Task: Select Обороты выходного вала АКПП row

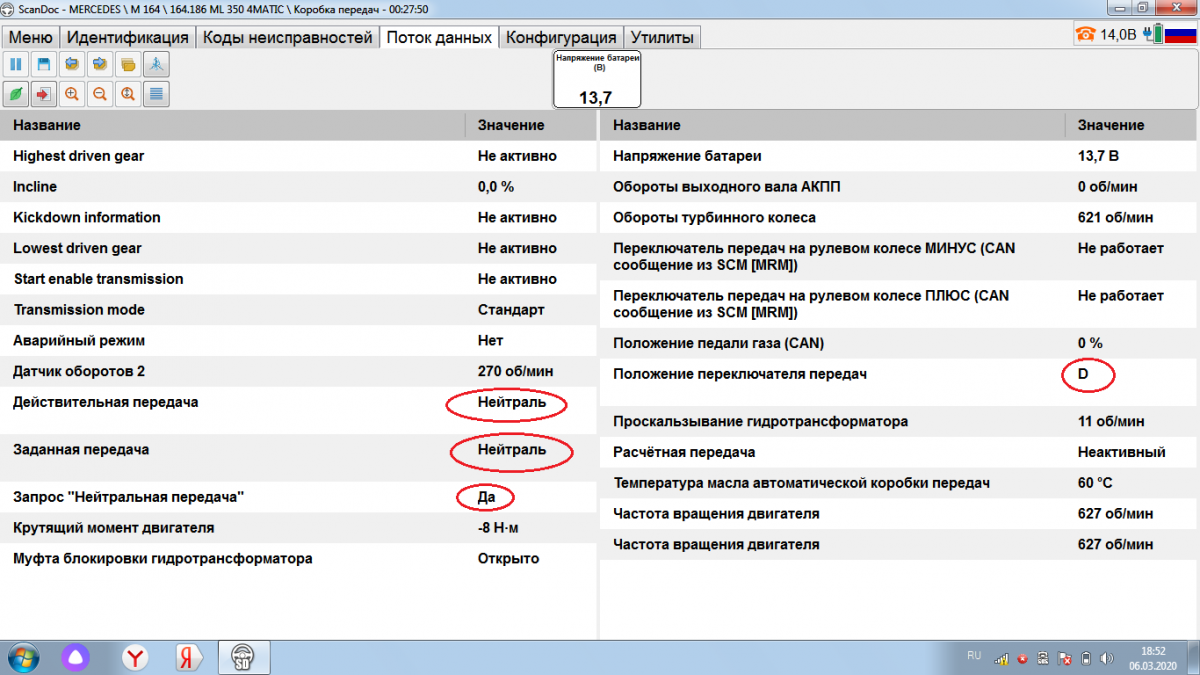Action: pos(899,187)
